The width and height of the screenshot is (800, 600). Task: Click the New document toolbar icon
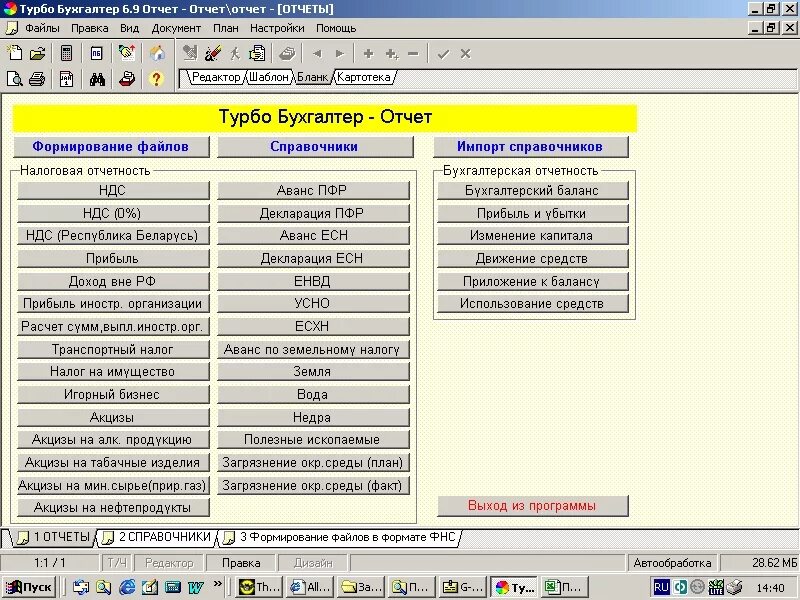(x=14, y=53)
